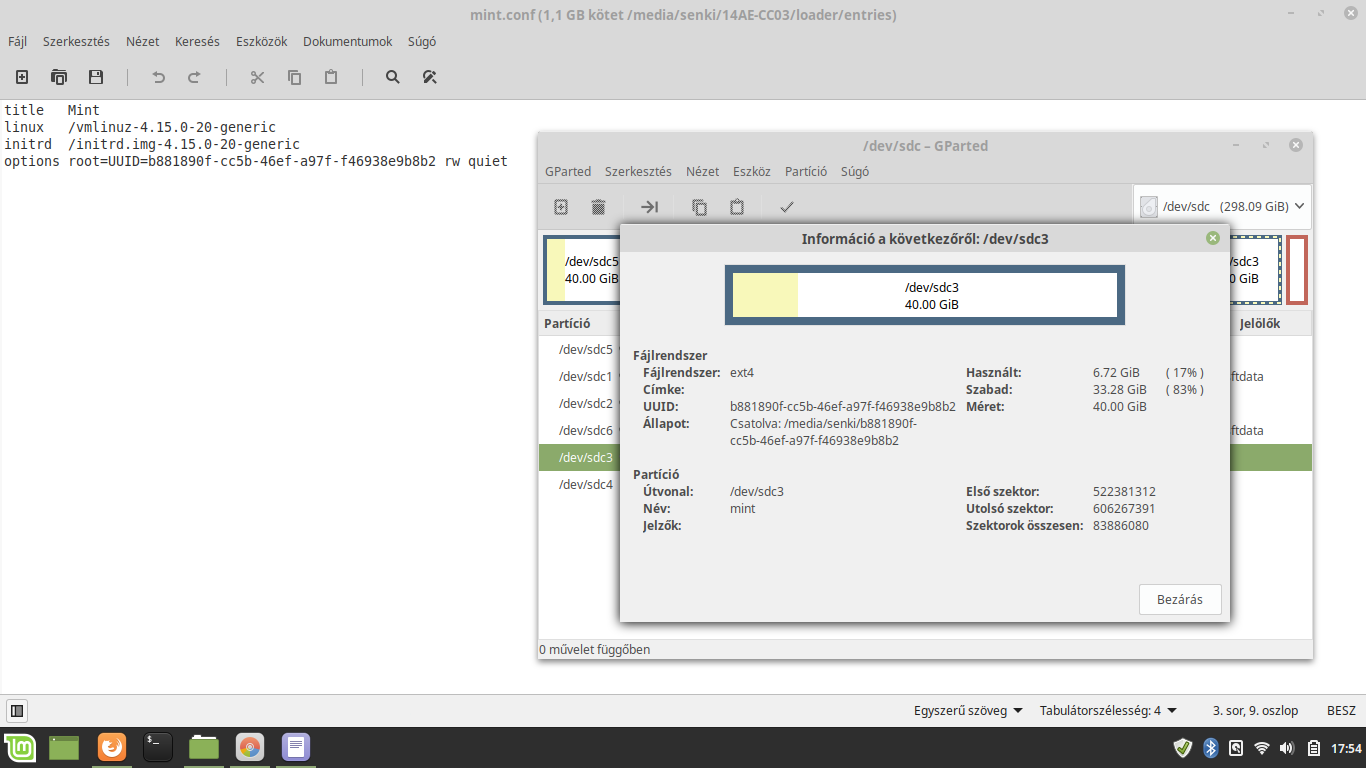Click the Partíció column header

pyautogui.click(x=567, y=324)
